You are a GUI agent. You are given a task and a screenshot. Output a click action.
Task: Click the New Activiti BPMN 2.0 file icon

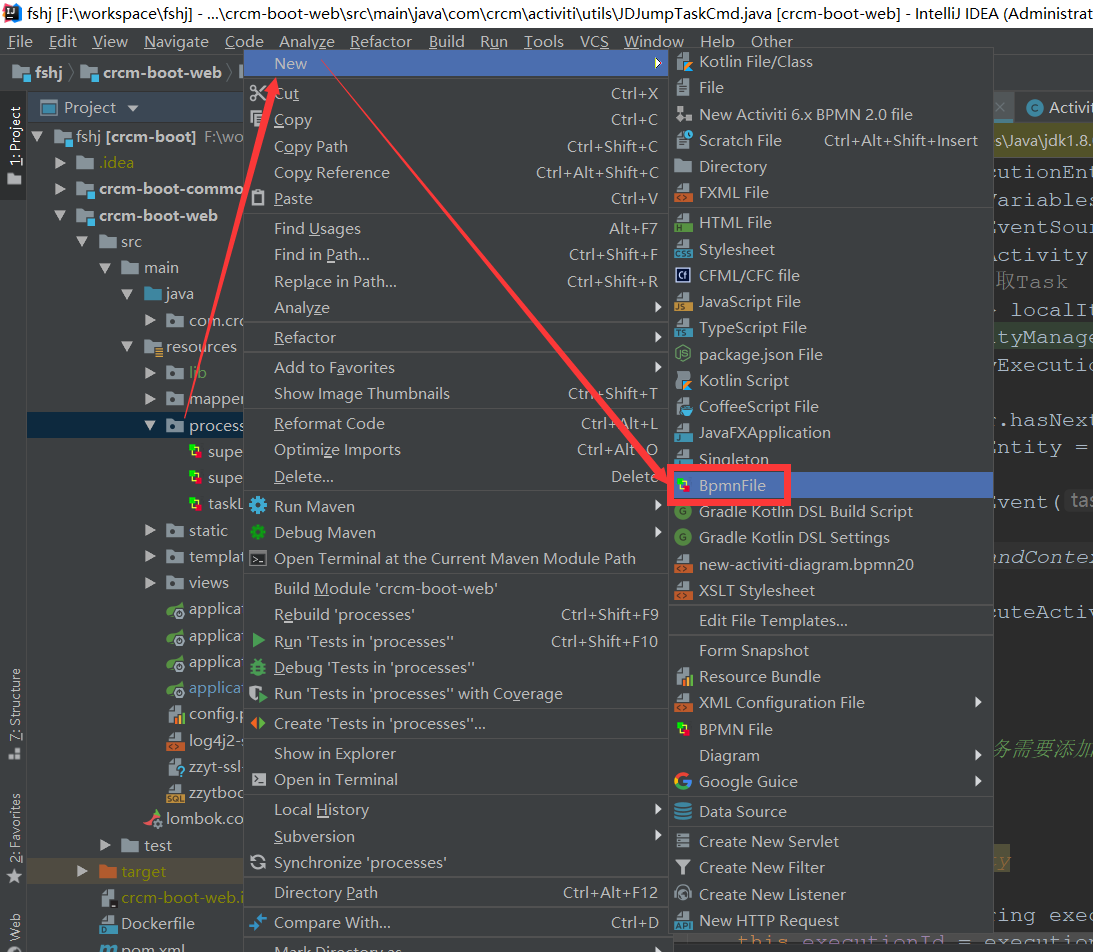point(684,114)
